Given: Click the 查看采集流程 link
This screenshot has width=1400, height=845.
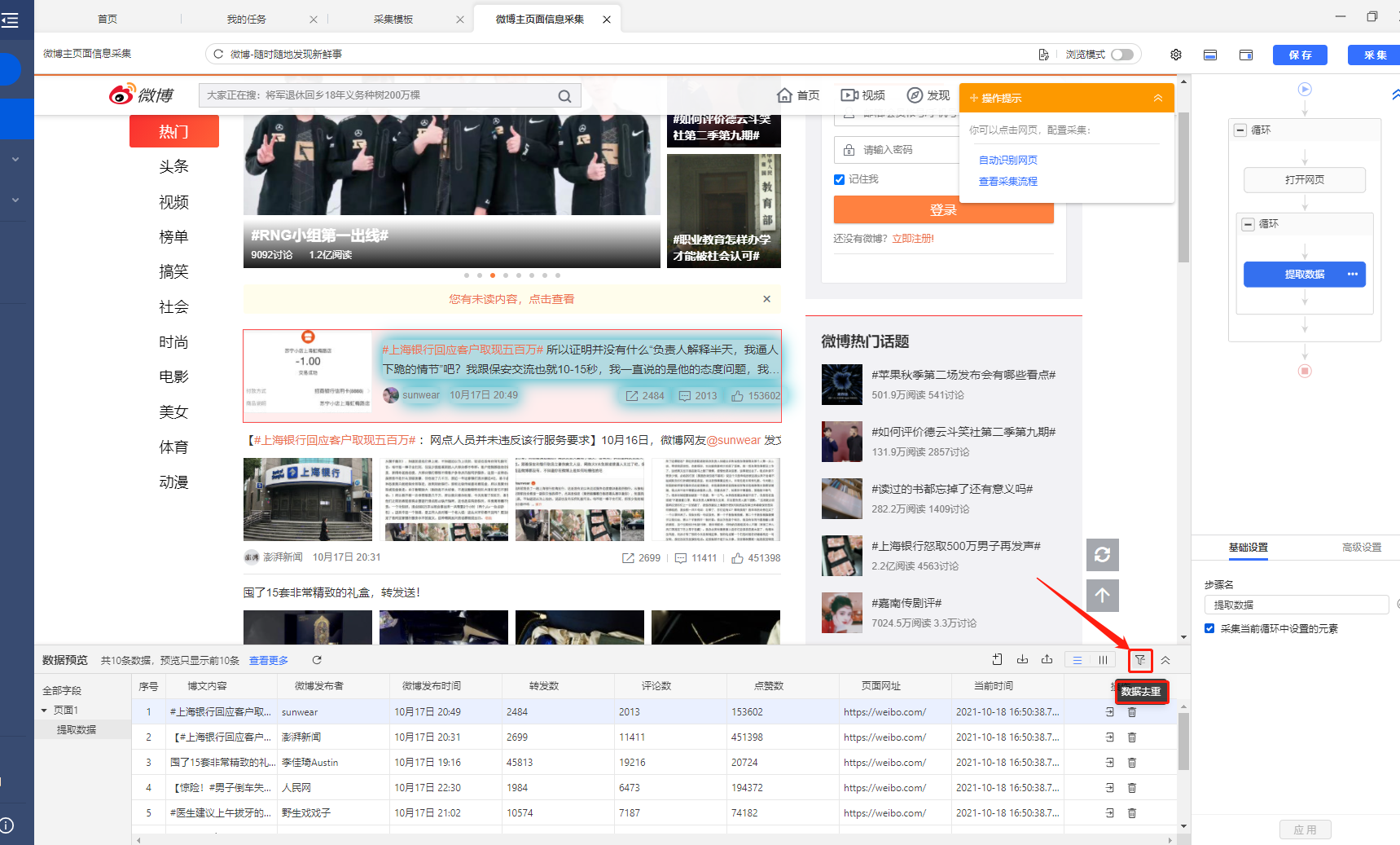Looking at the screenshot, I should [1008, 182].
